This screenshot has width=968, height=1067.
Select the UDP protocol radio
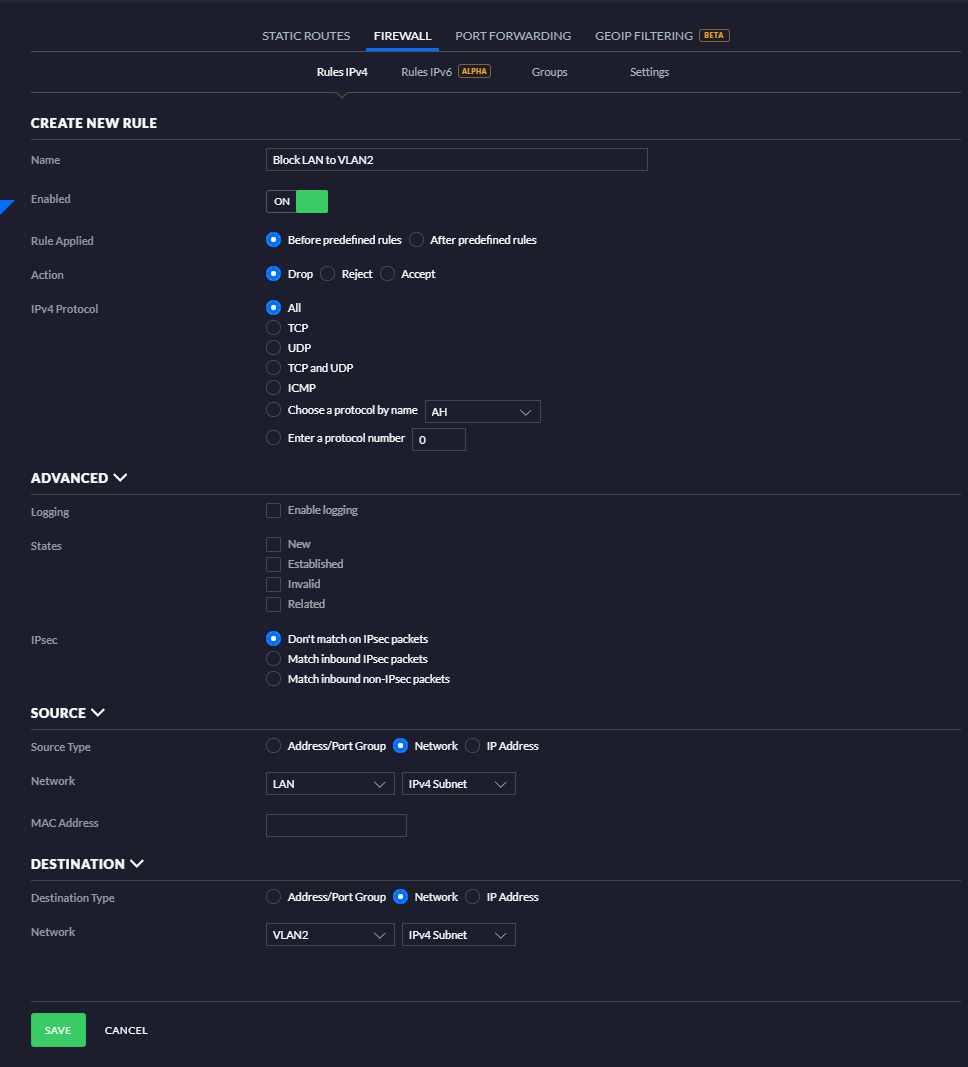pyautogui.click(x=273, y=348)
